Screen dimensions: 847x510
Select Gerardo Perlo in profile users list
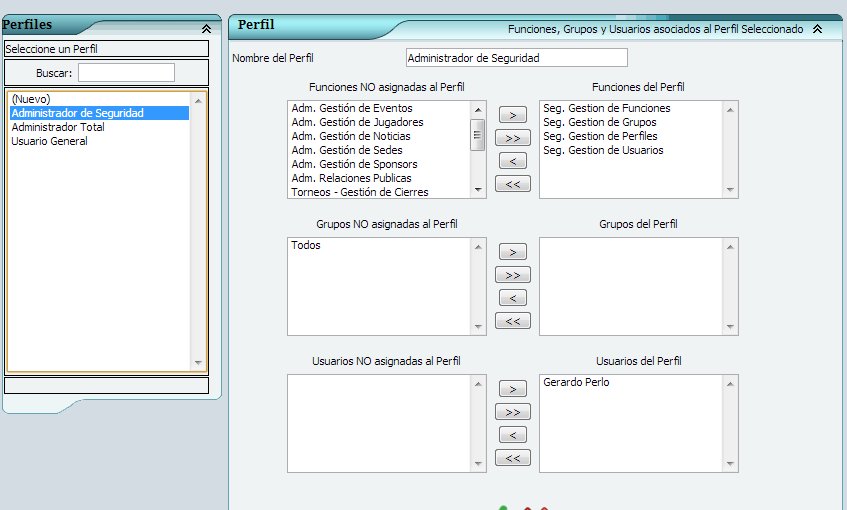(576, 382)
